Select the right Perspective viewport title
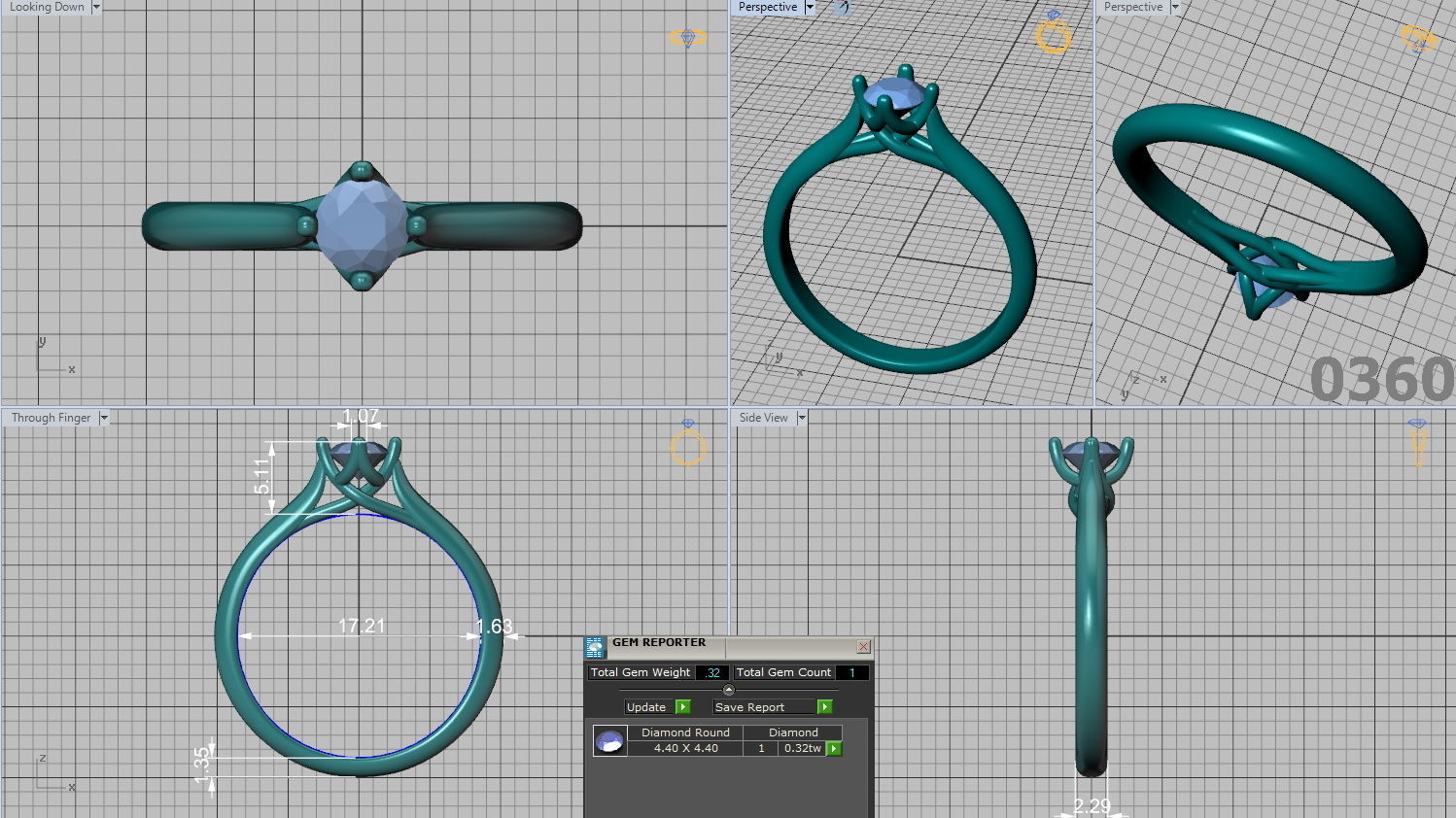This screenshot has height=818, width=1456. tap(1133, 7)
